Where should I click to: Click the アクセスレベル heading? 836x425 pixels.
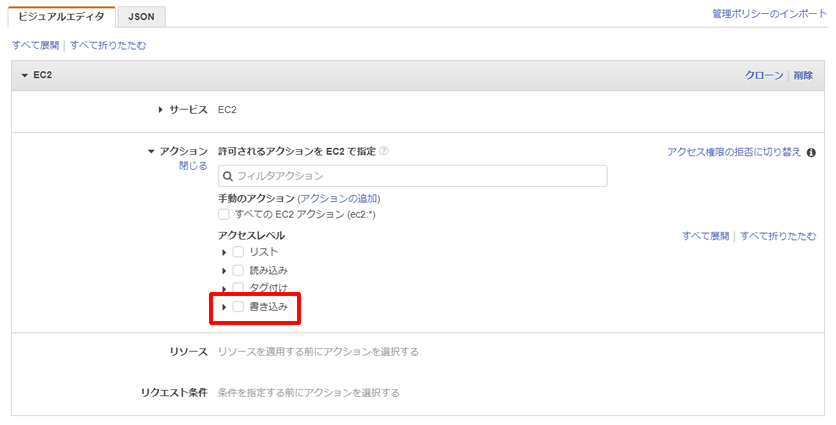[x=252, y=235]
